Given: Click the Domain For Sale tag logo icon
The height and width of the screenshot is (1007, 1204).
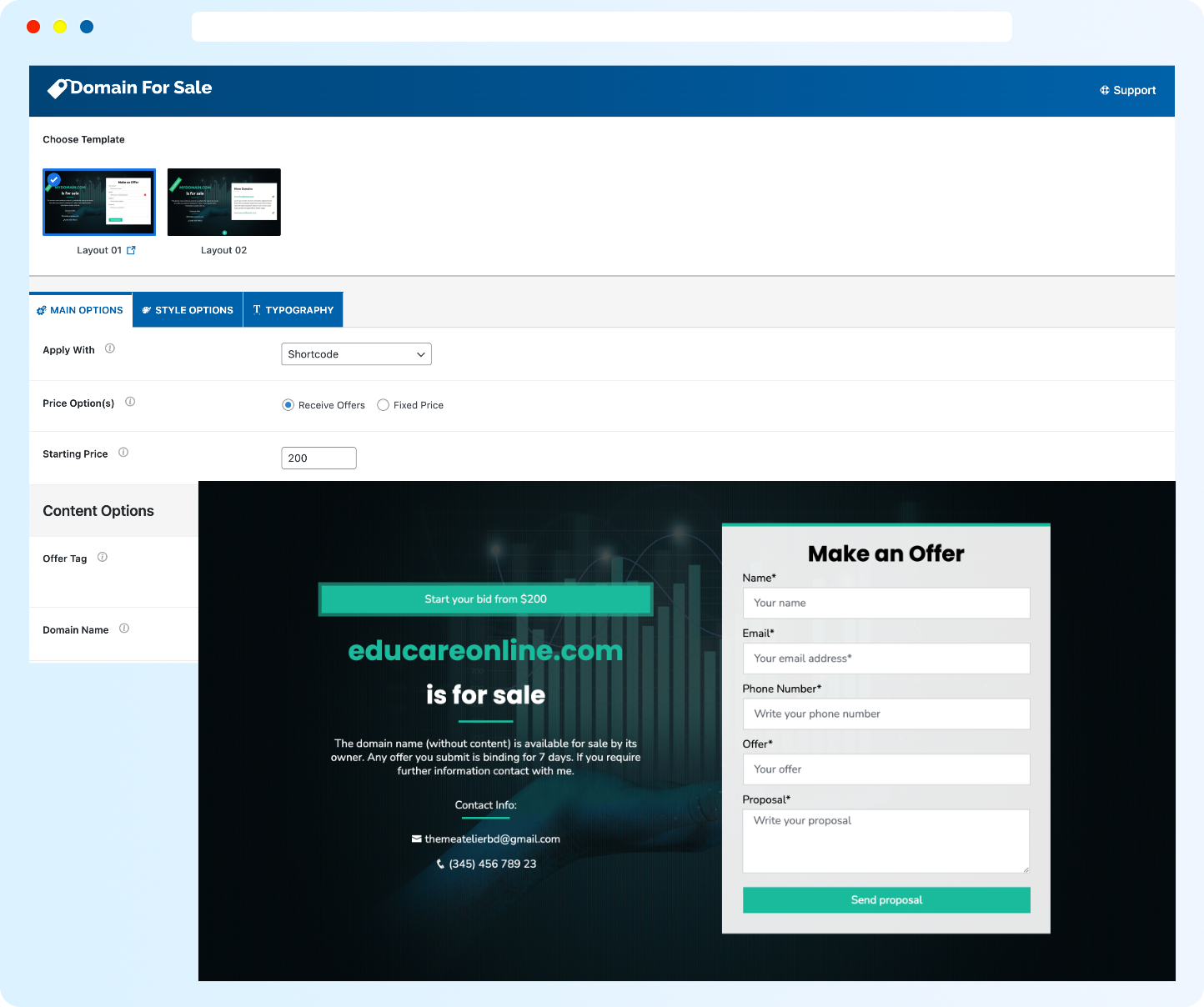Looking at the screenshot, I should pyautogui.click(x=58, y=88).
